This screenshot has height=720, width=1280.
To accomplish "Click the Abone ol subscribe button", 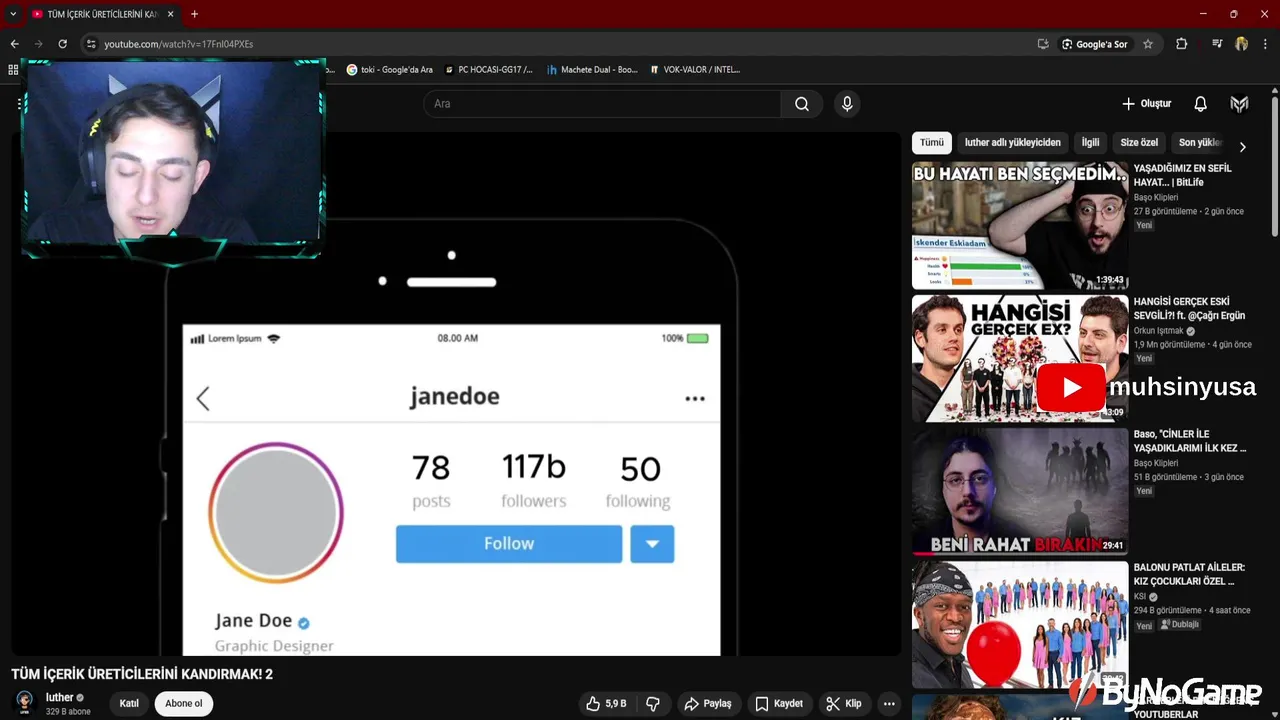I will click(x=184, y=703).
